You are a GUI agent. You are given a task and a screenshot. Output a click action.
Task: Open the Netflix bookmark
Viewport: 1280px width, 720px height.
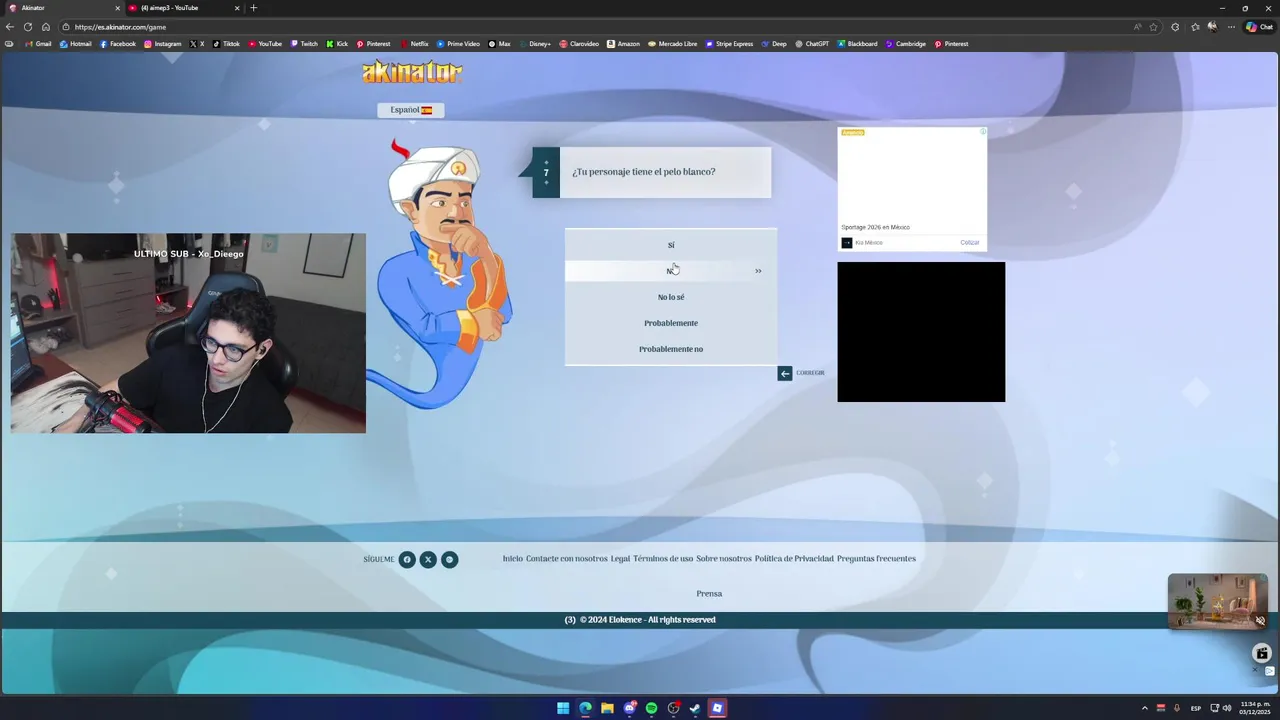[x=414, y=44]
